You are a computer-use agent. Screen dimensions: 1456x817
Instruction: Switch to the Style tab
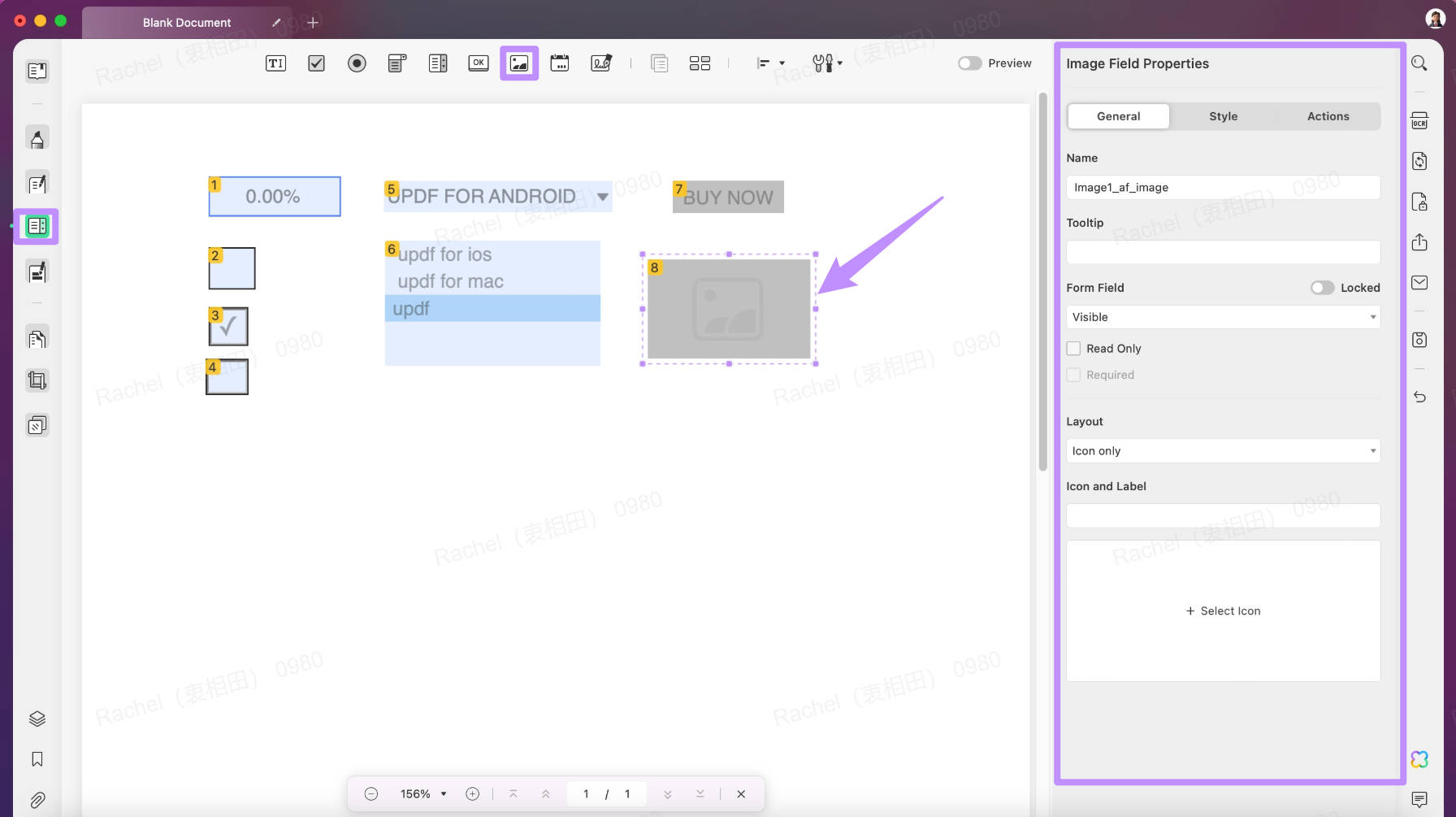[1223, 116]
